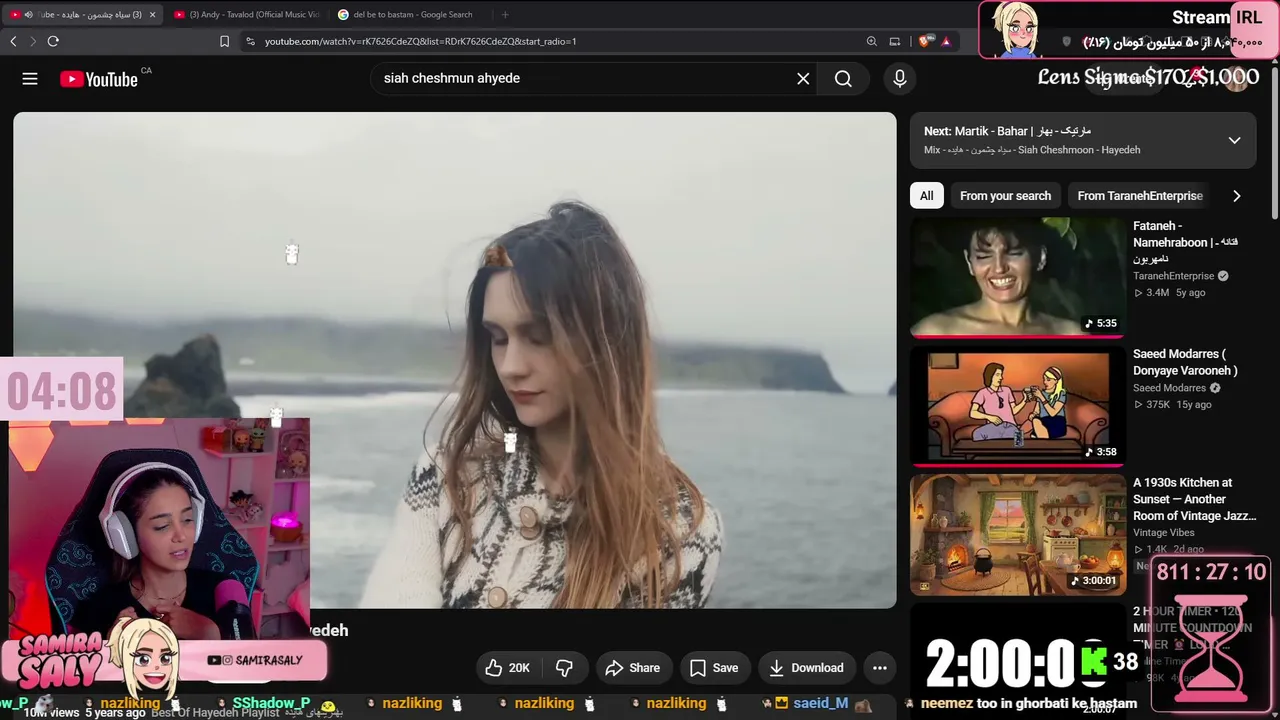Select the From TaranehEnterprise chip
1280x720 pixels.
pos(1140,196)
